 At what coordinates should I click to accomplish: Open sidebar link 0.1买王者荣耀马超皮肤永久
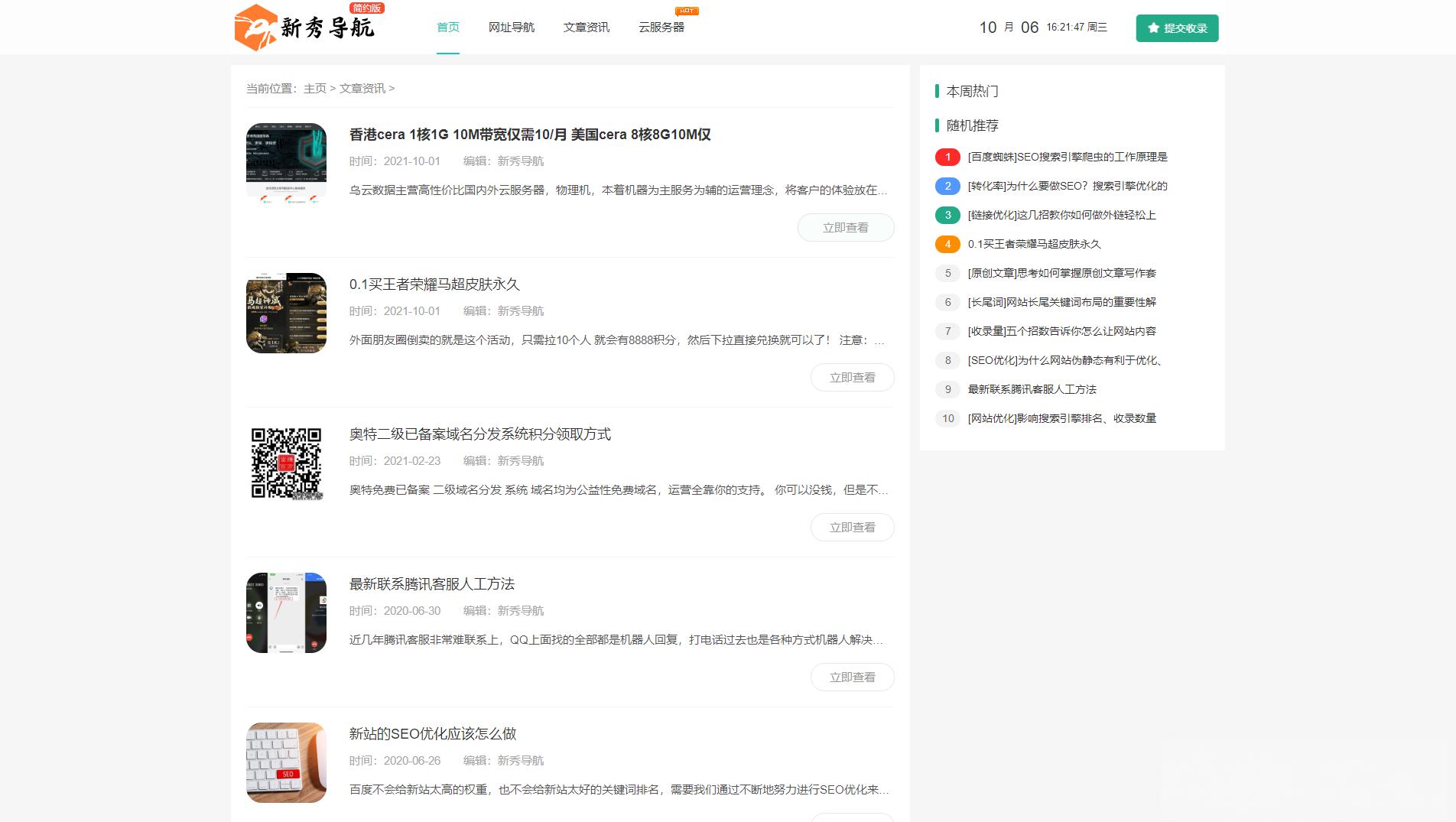point(1035,244)
